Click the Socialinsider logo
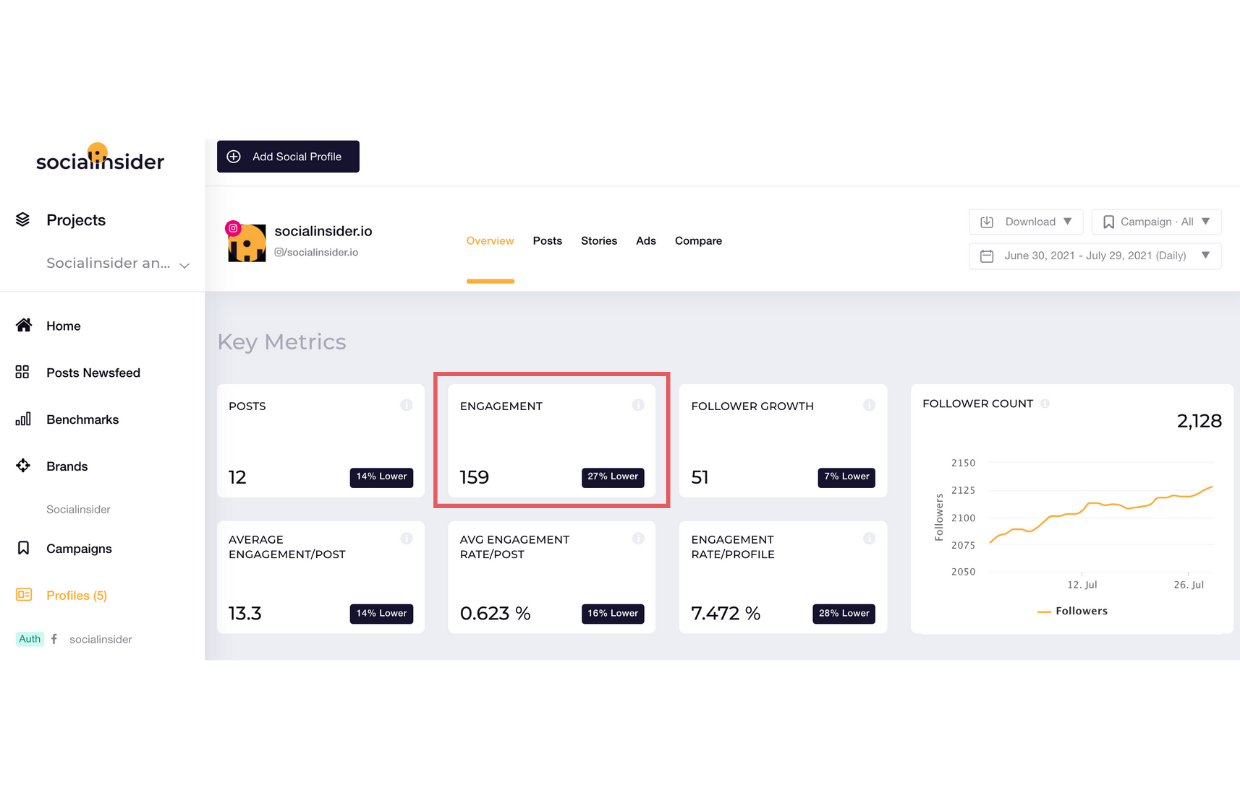The image size is (1240, 800). (100, 158)
